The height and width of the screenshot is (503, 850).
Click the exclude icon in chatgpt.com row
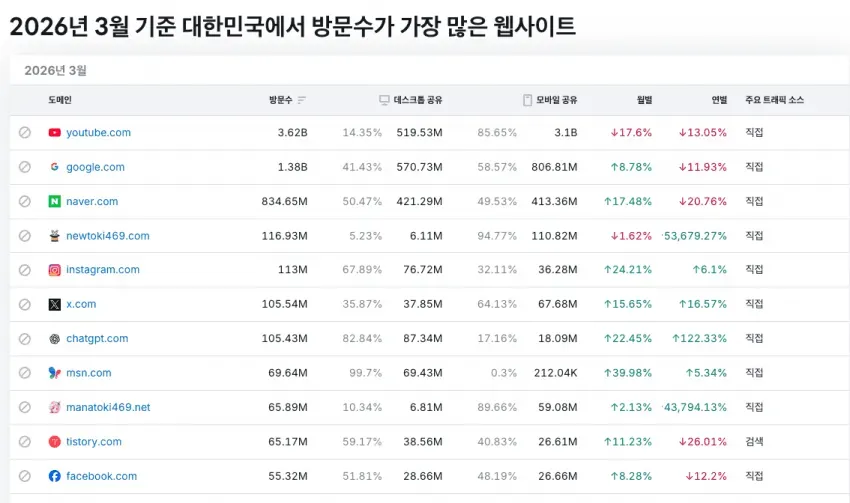[24, 339]
